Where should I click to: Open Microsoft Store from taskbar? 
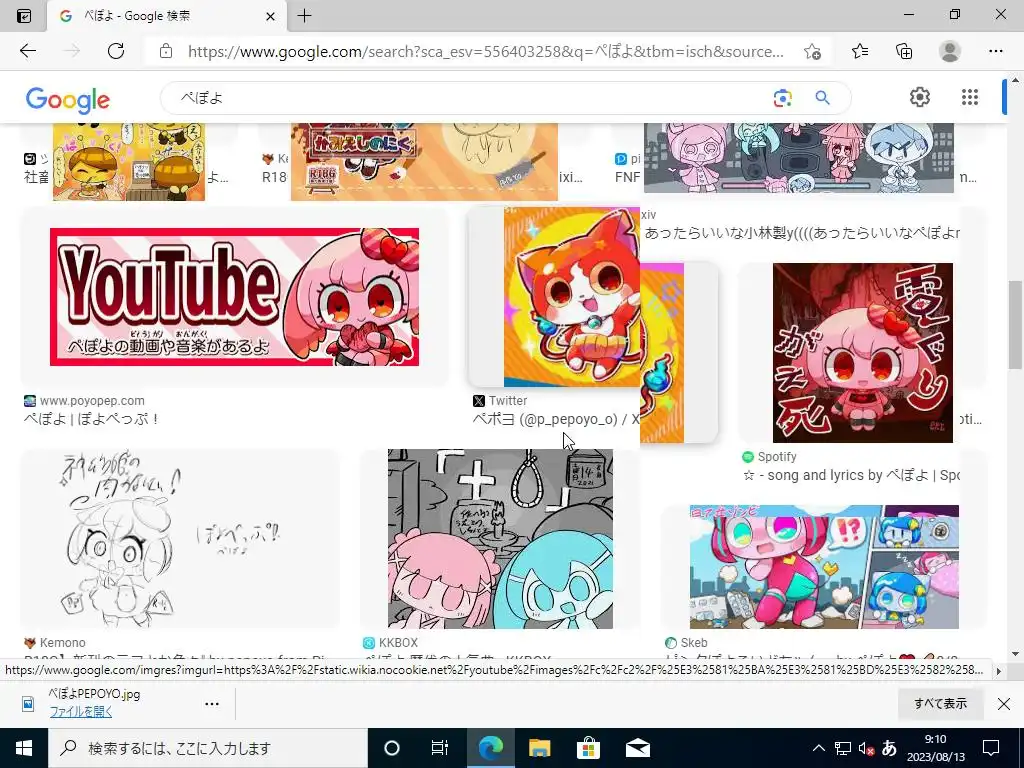tap(588, 748)
